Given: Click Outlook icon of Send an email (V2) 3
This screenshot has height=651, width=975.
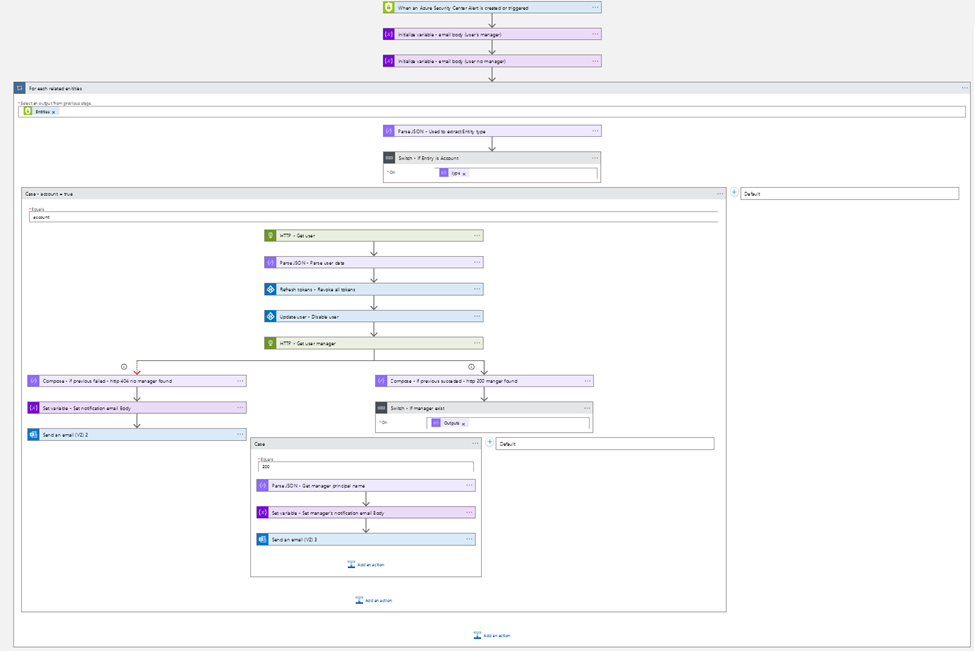Looking at the screenshot, I should click(262, 539).
